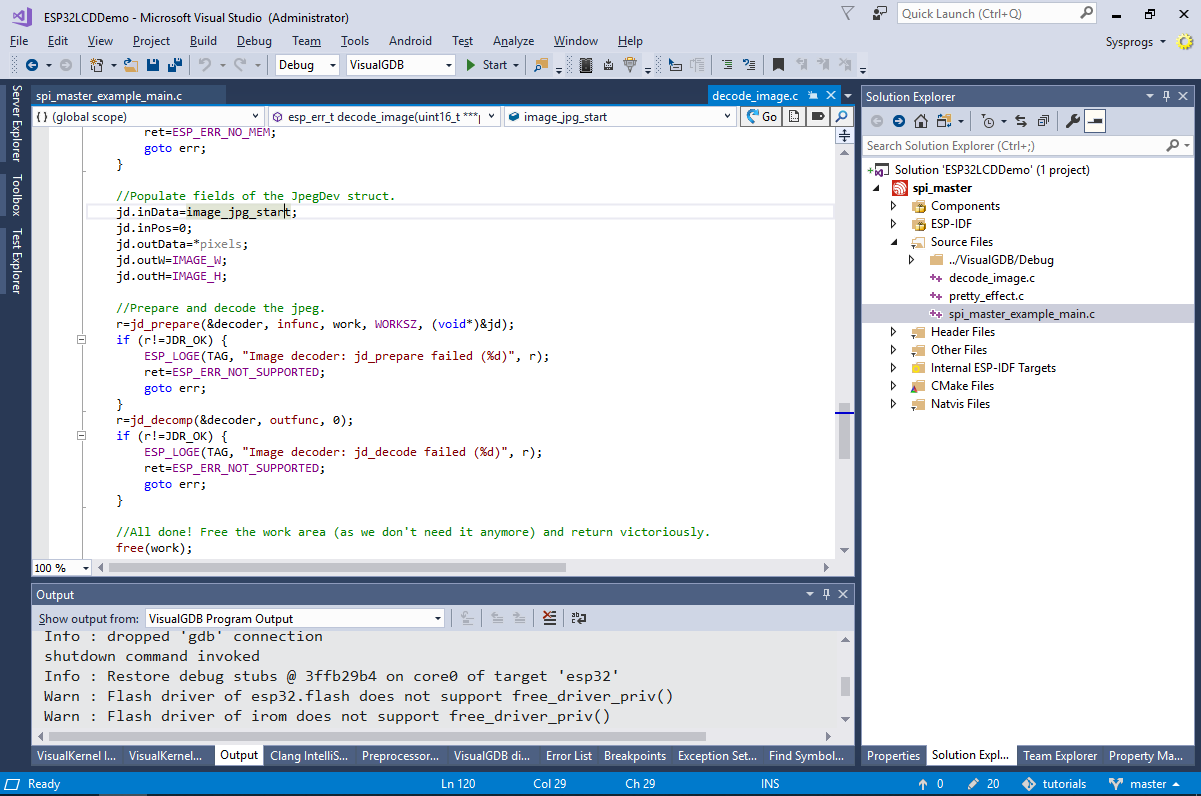Toggle Auto Hide pin on Solution Explorer panel

pyautogui.click(x=1166, y=96)
